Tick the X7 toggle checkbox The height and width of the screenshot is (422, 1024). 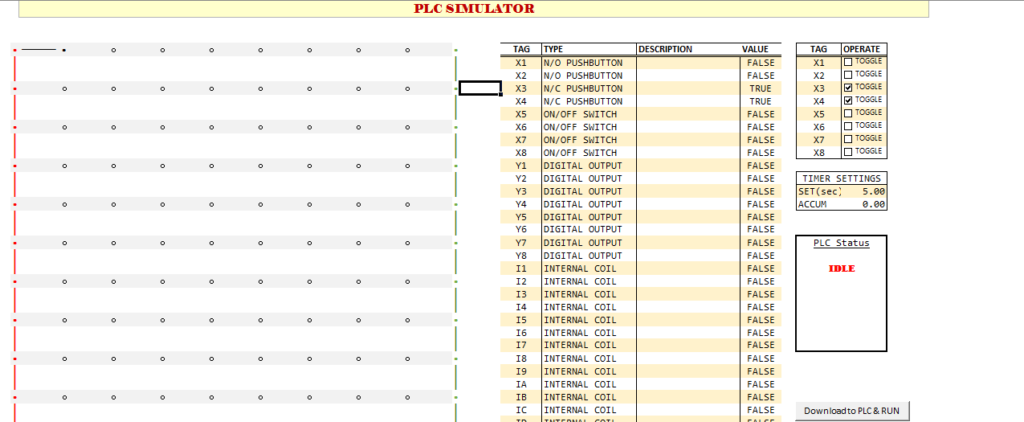tap(849, 139)
